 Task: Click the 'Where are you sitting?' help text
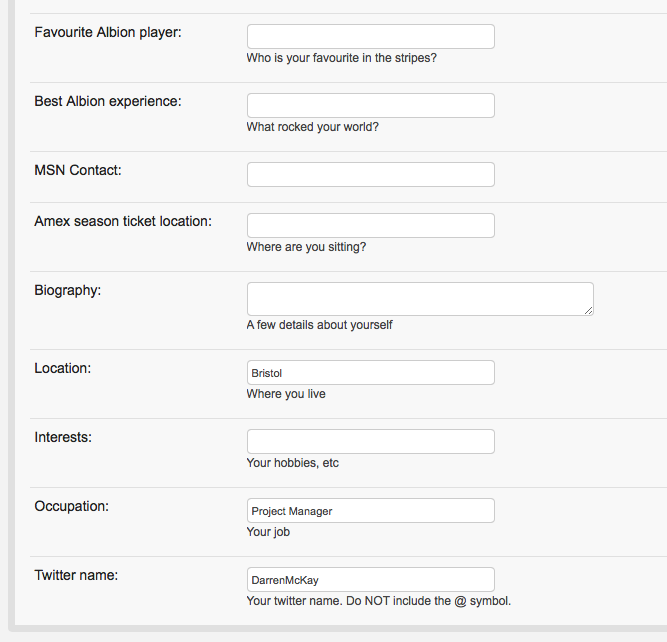click(x=306, y=247)
